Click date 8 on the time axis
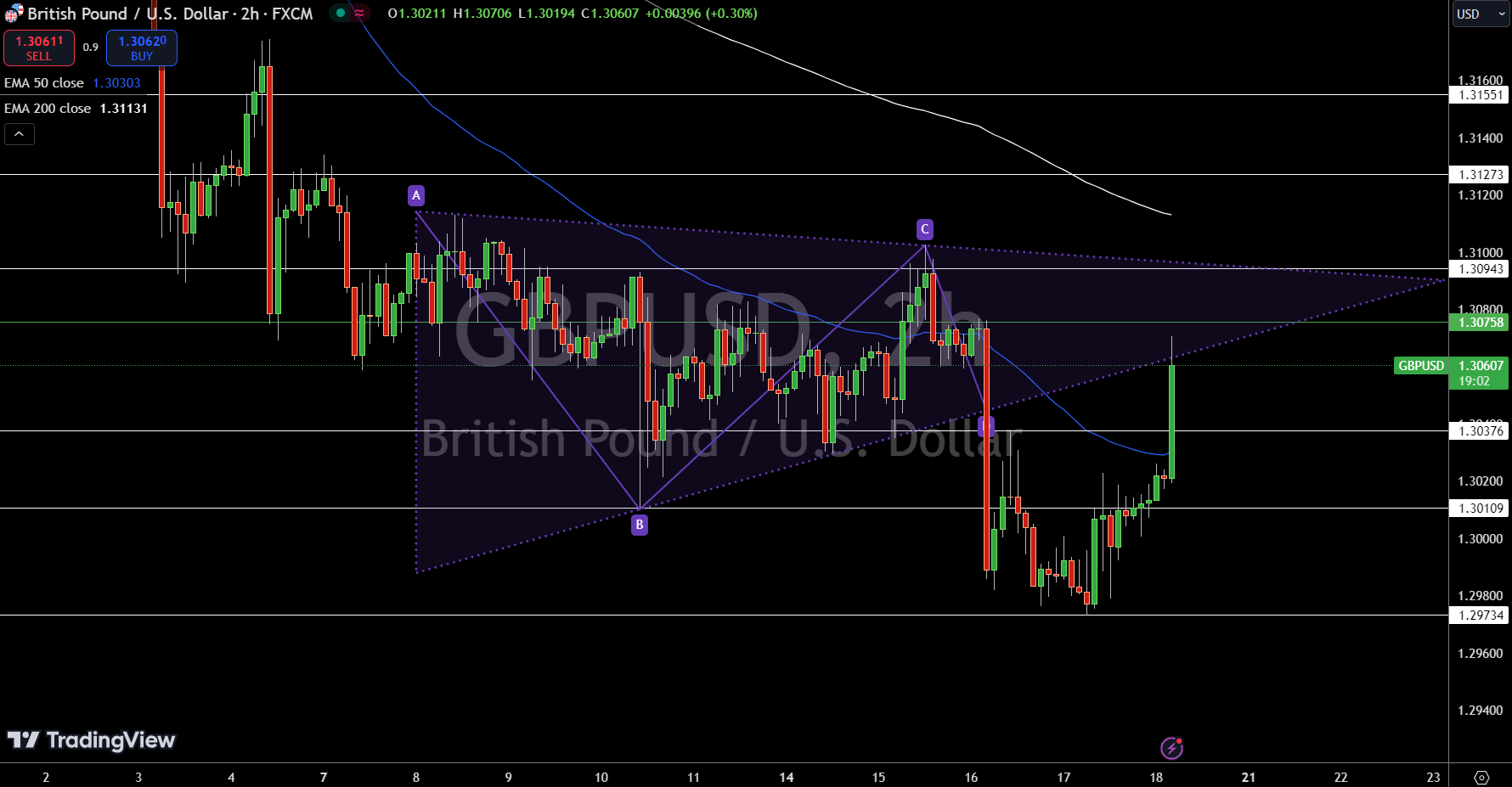This screenshot has width=1512, height=787. (416, 777)
